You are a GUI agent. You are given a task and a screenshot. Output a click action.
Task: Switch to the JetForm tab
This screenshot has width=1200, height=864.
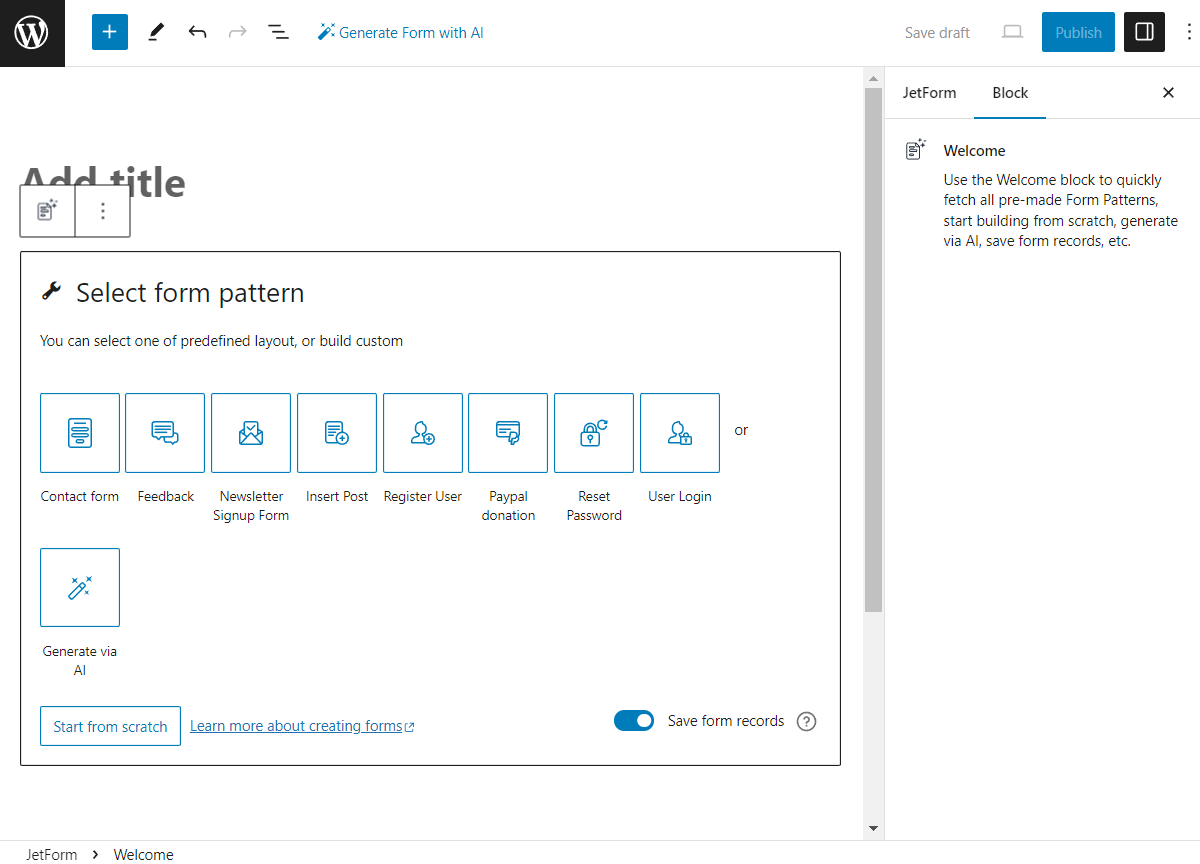tap(929, 93)
